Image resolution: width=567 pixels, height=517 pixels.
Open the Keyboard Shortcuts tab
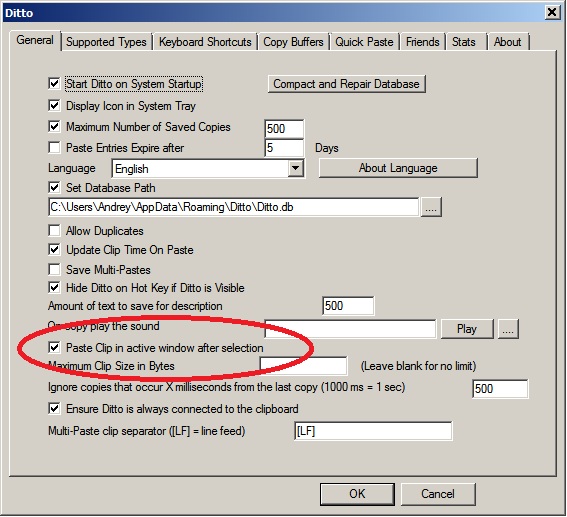(205, 42)
